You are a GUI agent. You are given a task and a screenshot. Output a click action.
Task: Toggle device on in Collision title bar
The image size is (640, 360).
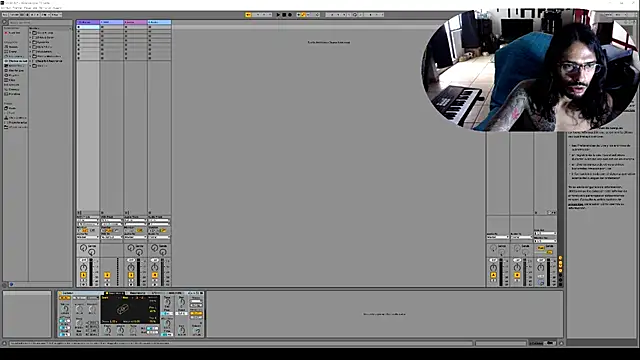(60, 293)
